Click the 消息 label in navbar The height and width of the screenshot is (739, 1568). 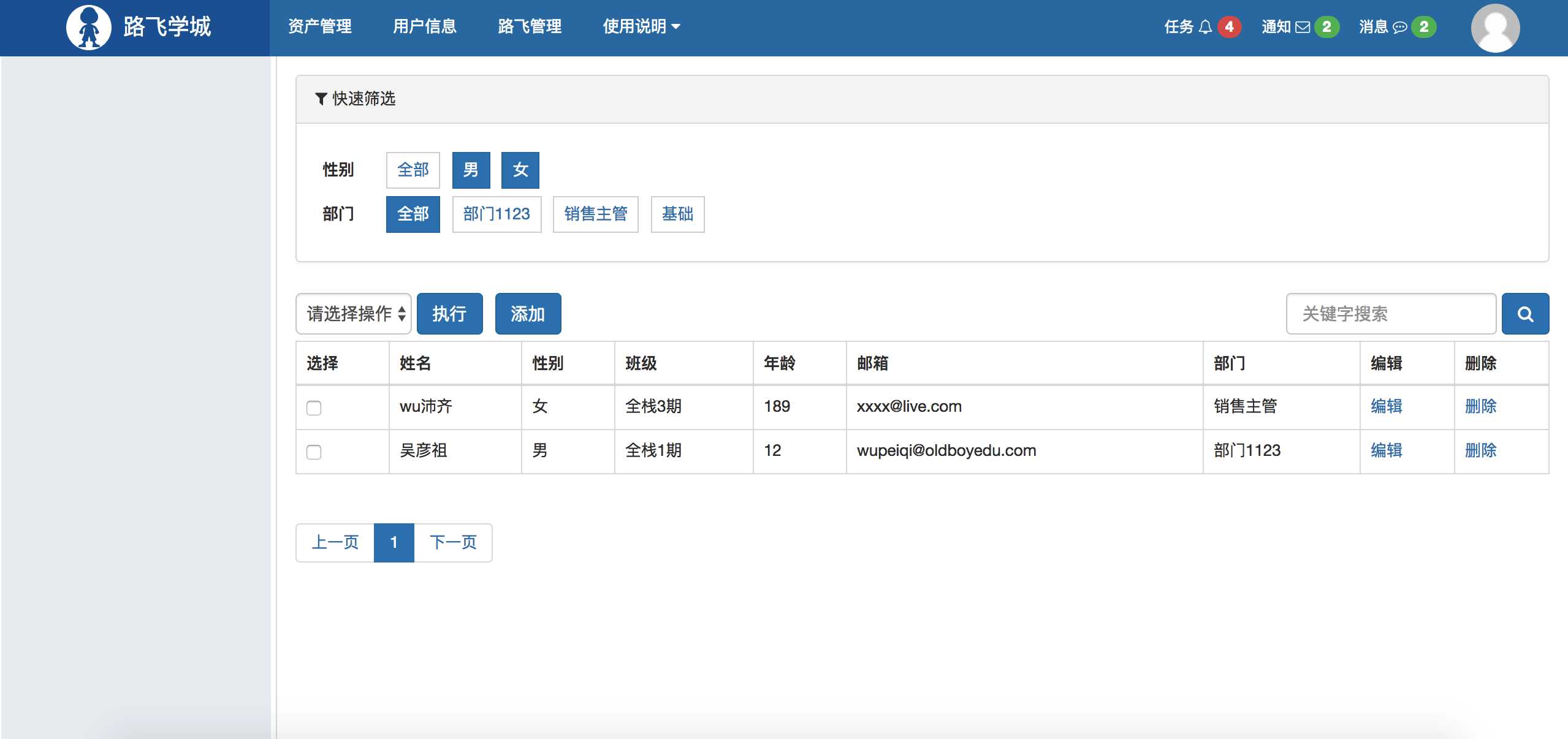point(1374,27)
